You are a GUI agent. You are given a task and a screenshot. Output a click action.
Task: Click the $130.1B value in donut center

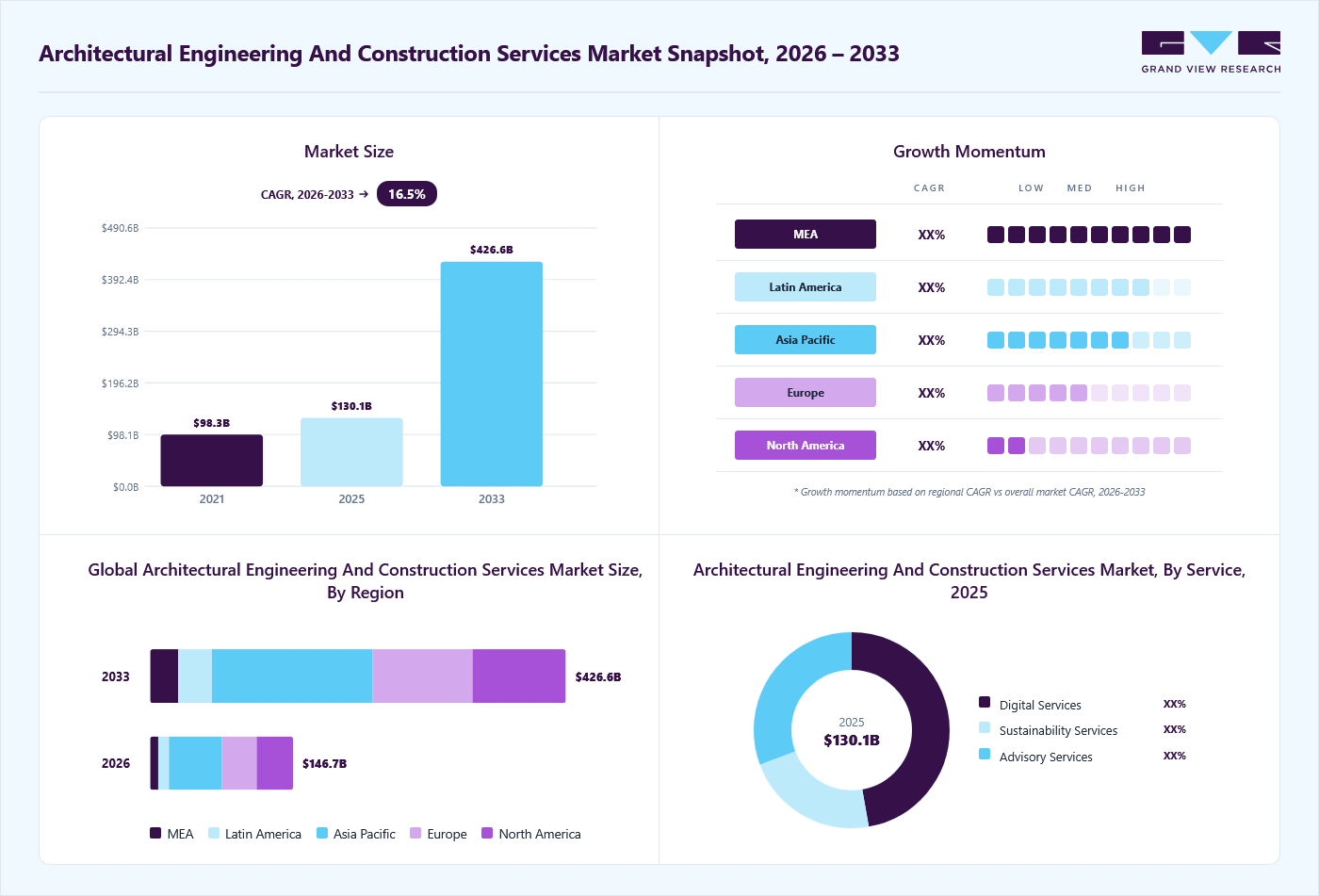click(852, 741)
